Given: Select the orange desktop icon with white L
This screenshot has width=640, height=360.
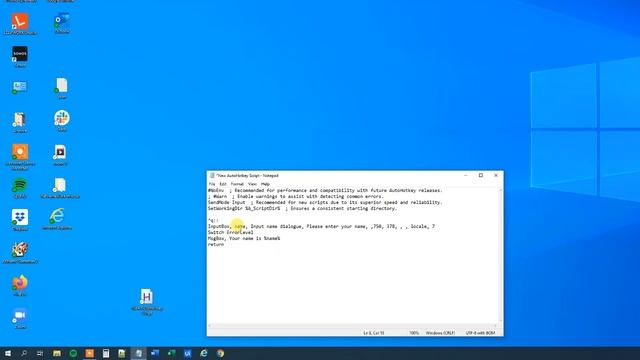Looking at the screenshot, I should 20,24.
